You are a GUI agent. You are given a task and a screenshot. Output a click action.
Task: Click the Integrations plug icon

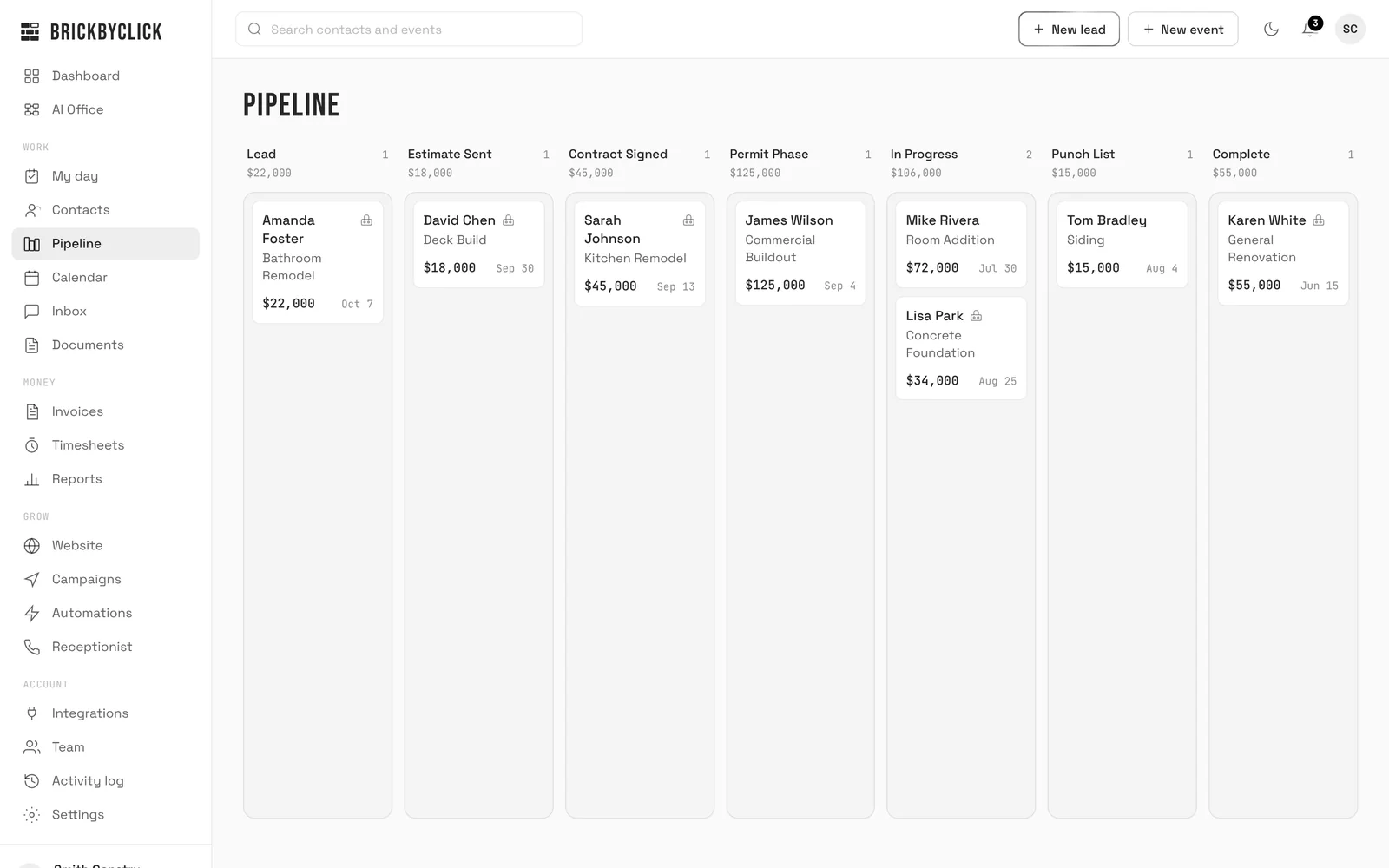coord(32,714)
